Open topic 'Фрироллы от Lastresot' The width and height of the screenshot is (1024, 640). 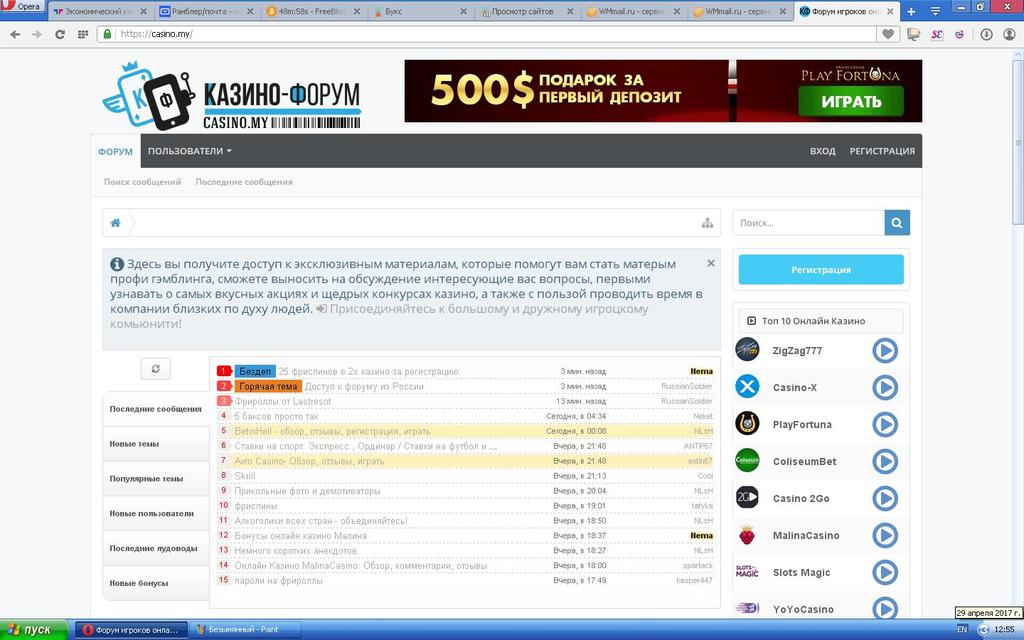point(283,402)
